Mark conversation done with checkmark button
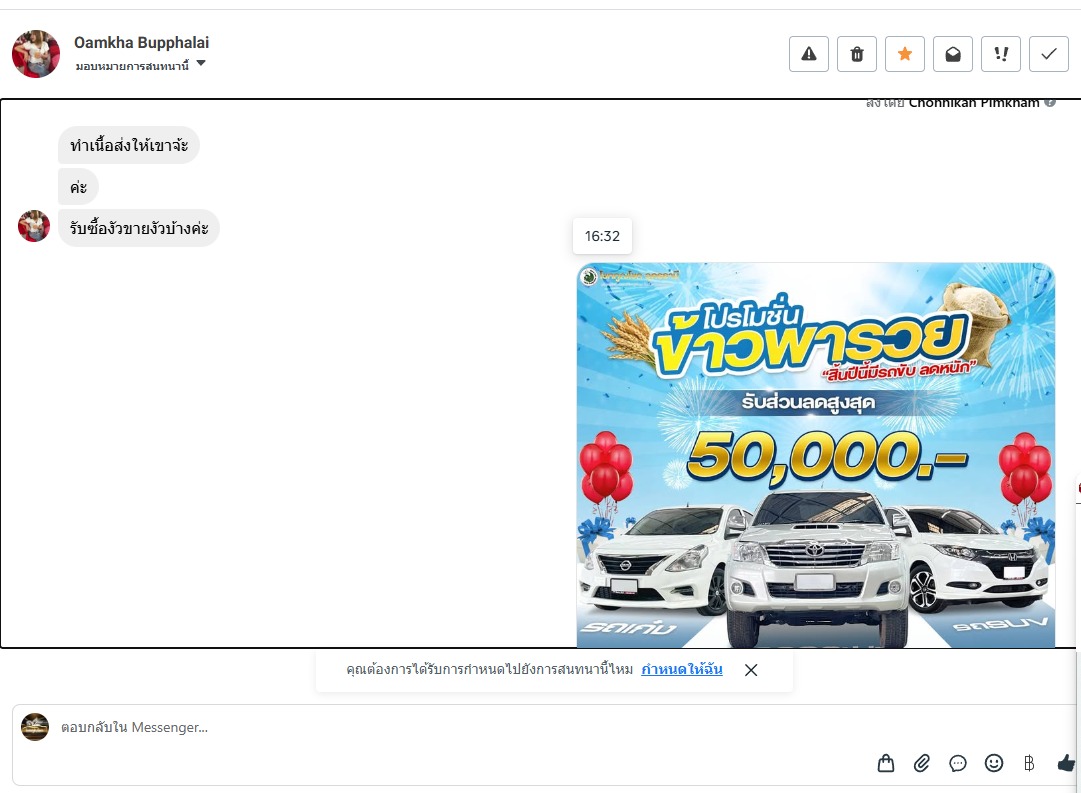This screenshot has height=793, width=1081. [x=1049, y=54]
